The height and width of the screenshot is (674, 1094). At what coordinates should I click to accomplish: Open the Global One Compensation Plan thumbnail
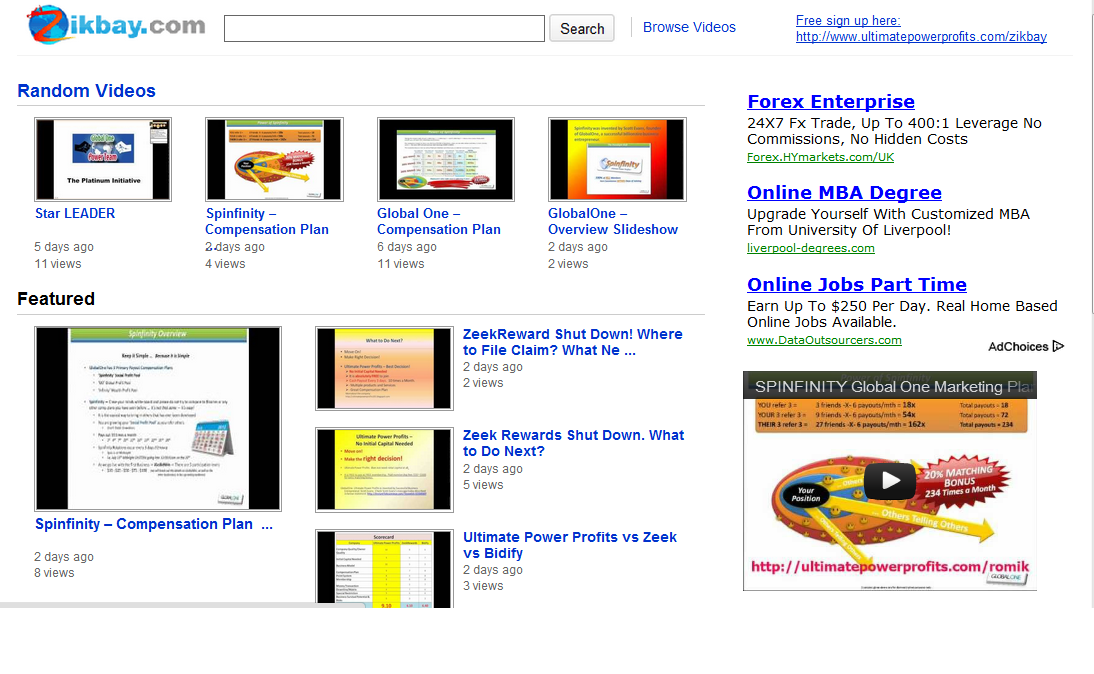click(446, 159)
